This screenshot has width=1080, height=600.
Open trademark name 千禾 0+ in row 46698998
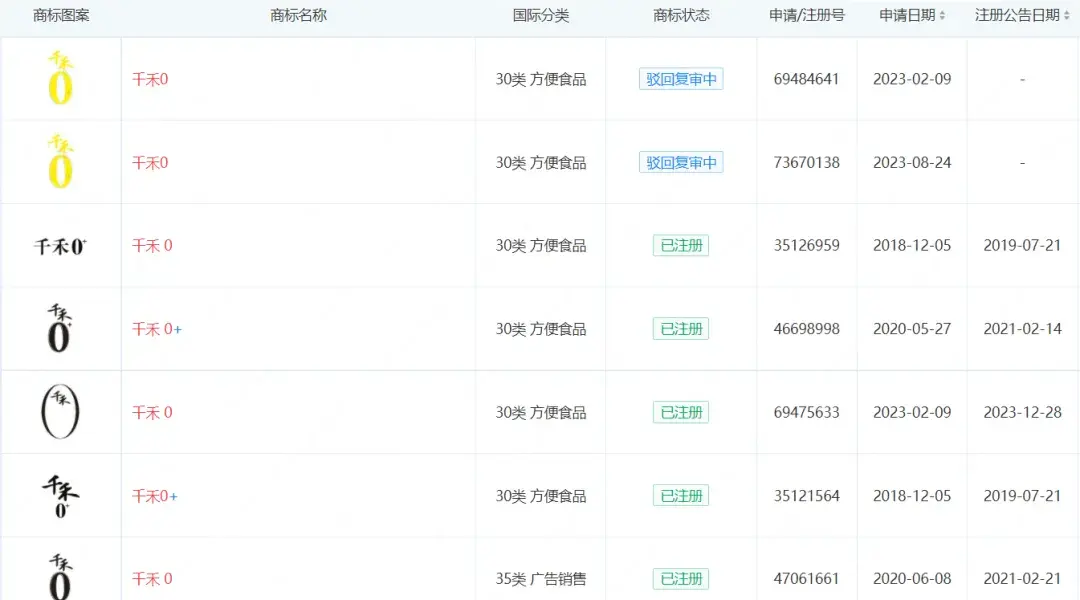coord(157,329)
